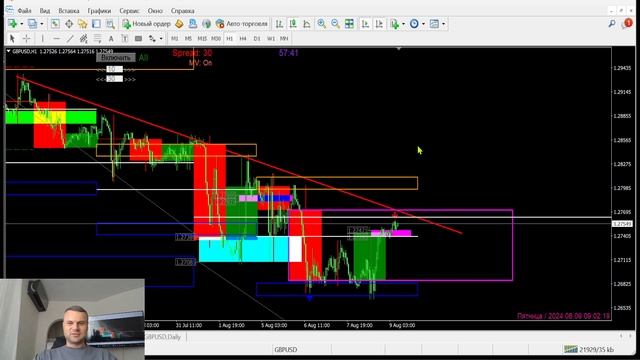Switch timeframe to M1

coord(175,38)
